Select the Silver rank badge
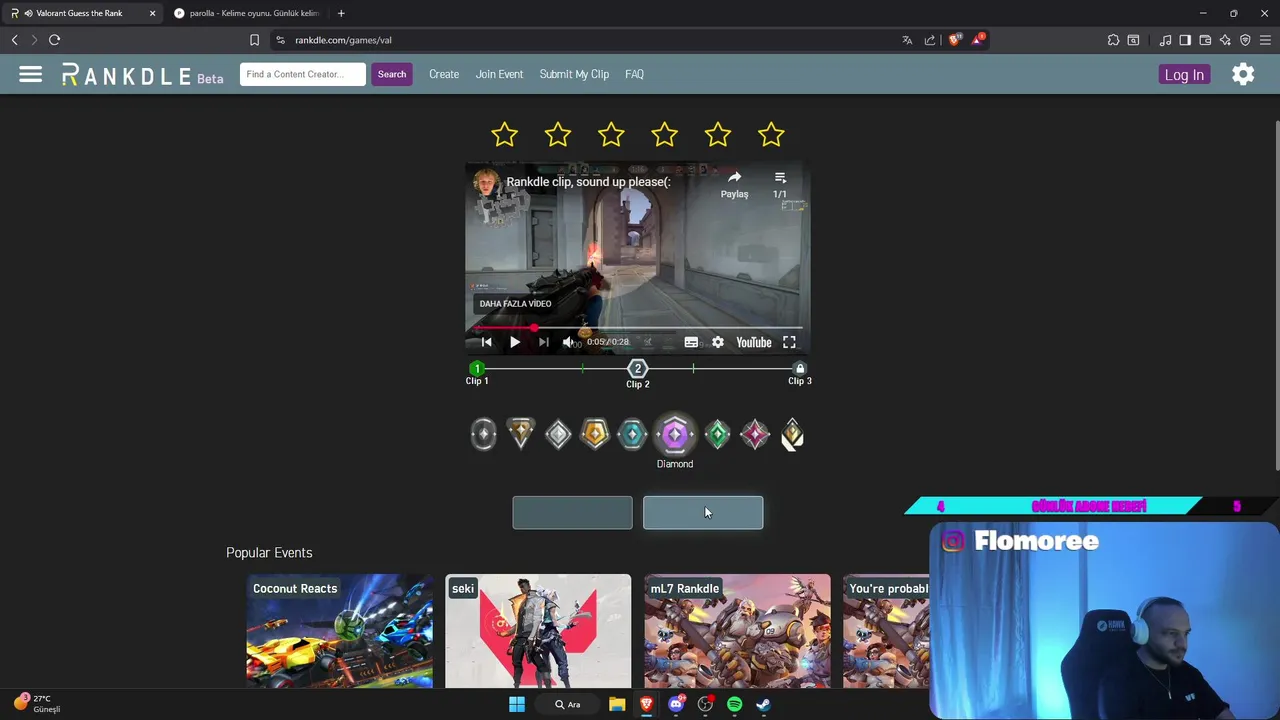1280x720 pixels. pos(558,434)
